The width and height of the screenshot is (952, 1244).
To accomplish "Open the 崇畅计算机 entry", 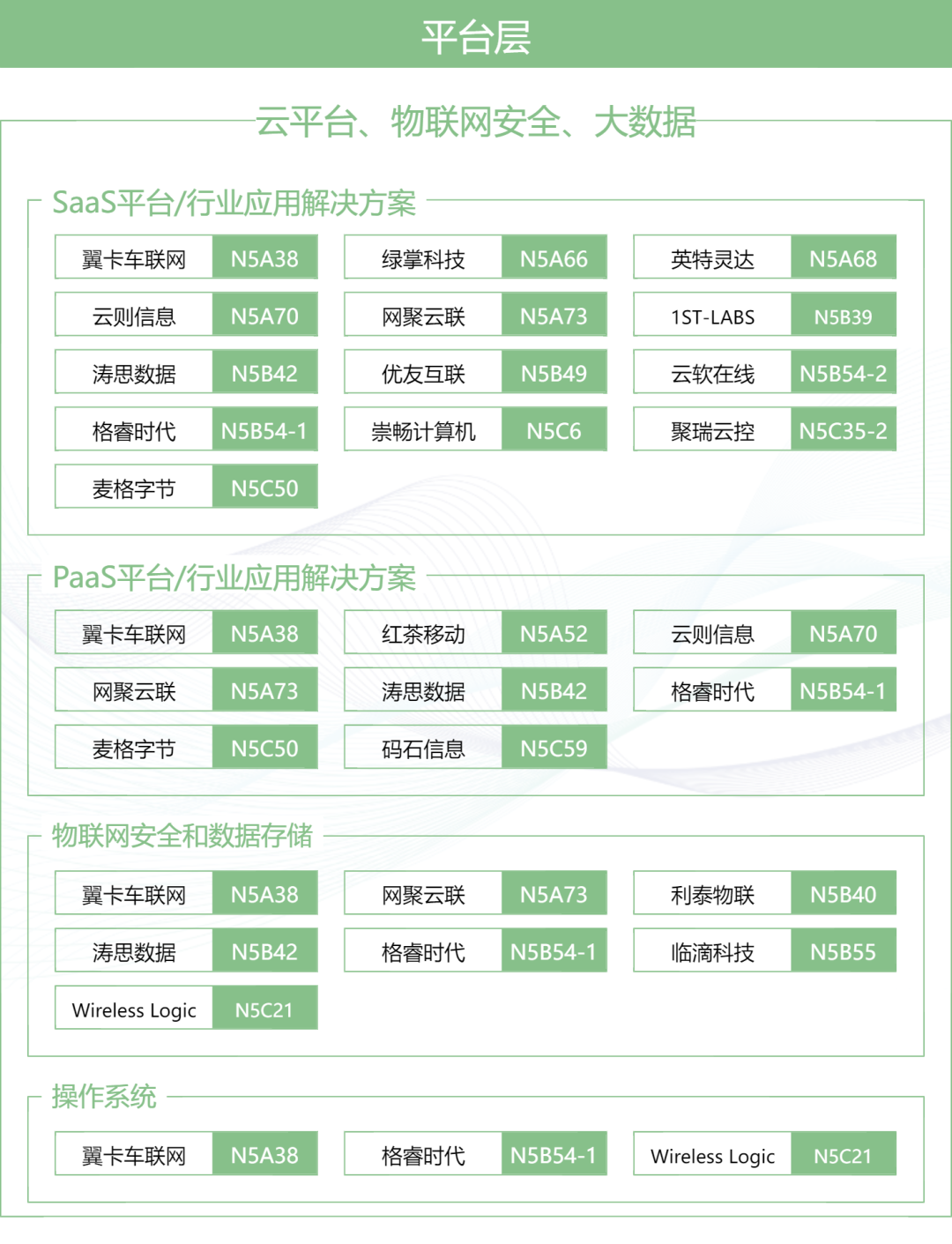I will (423, 431).
